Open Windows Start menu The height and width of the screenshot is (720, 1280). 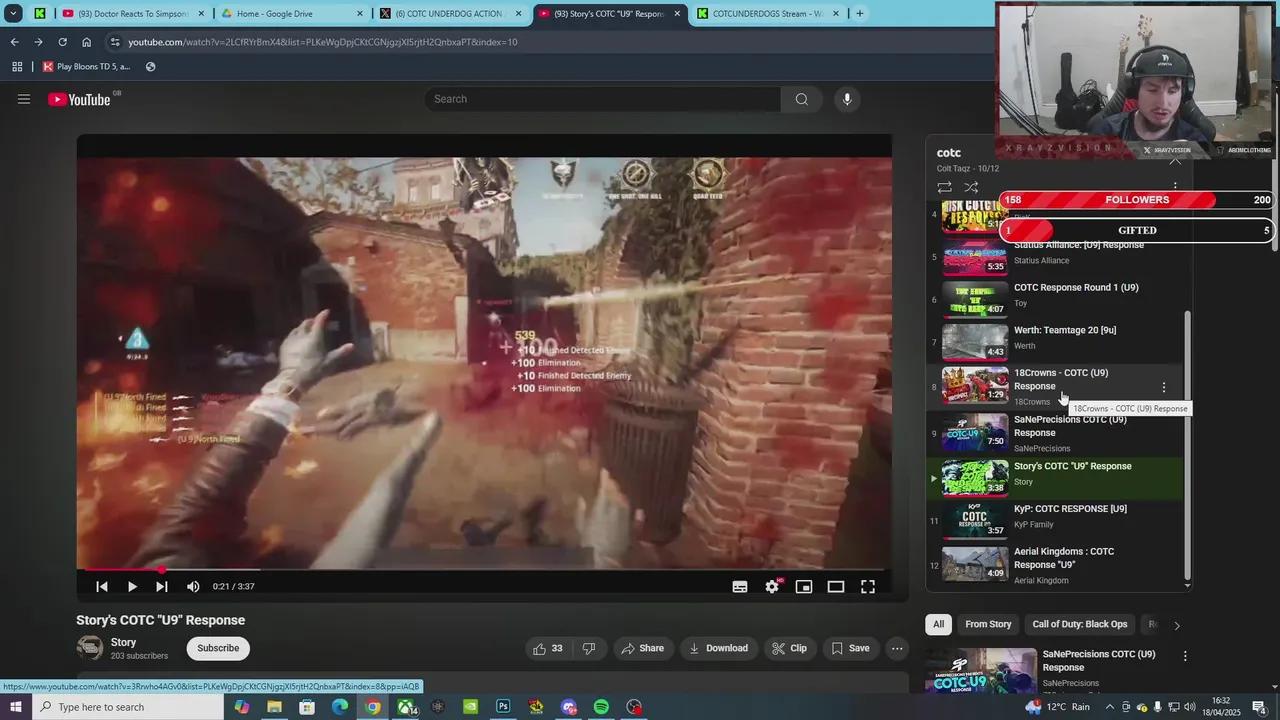15,707
